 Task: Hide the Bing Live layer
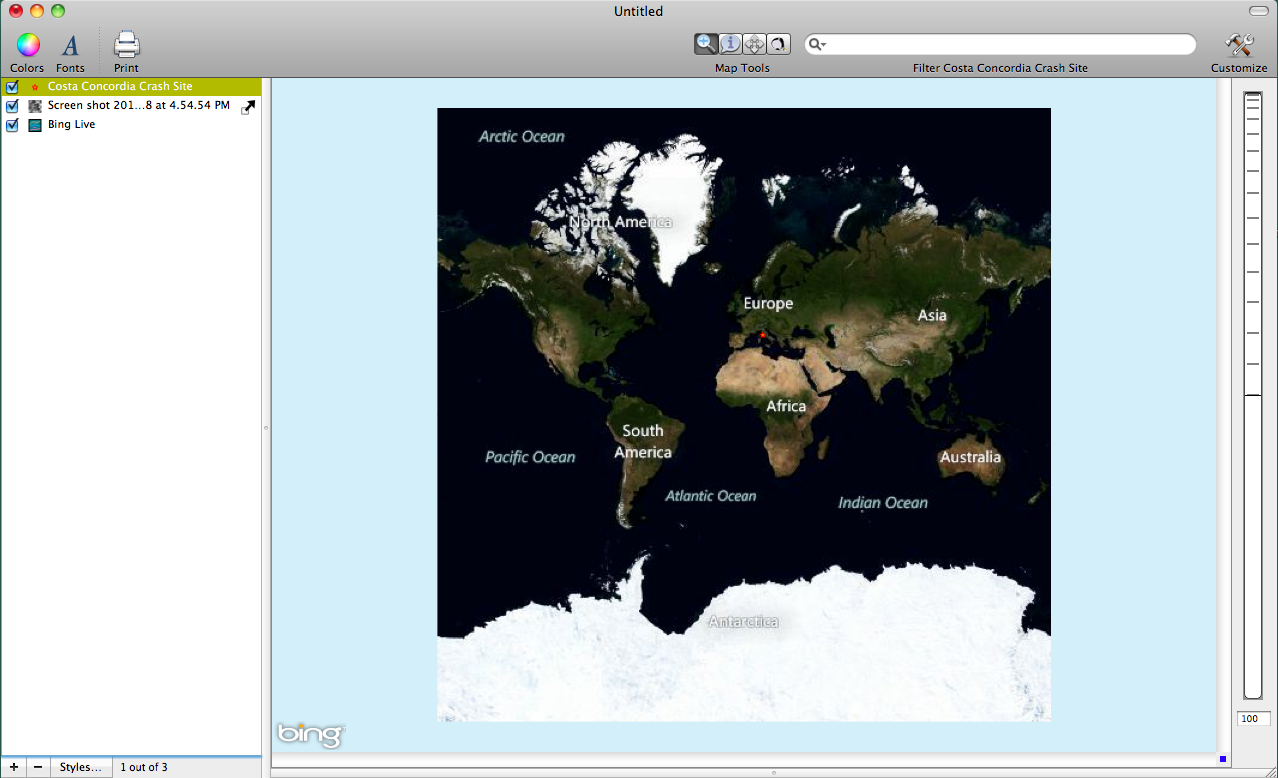13,125
